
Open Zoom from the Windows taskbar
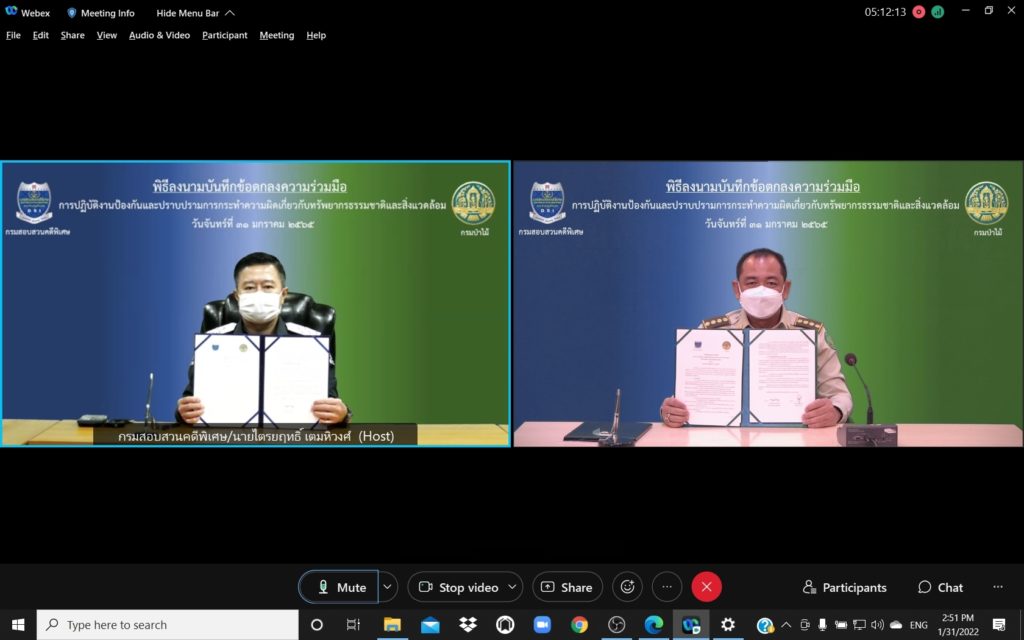(x=542, y=625)
